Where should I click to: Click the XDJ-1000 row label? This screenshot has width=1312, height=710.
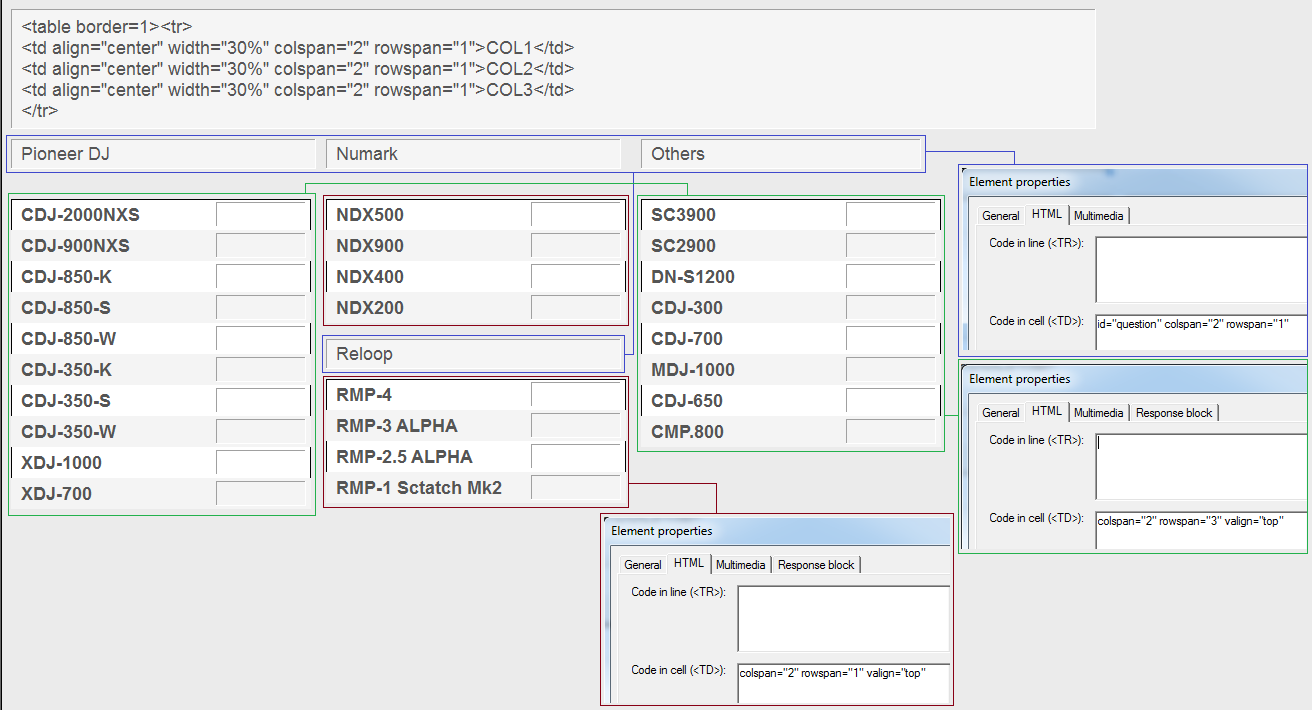coord(61,463)
